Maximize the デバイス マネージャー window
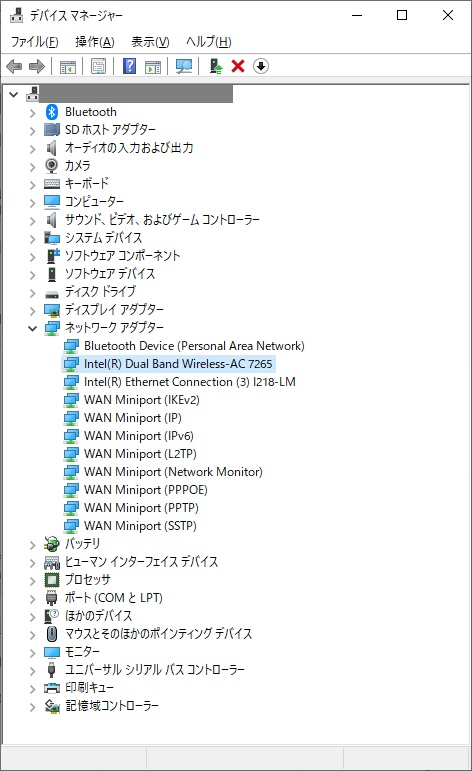The height and width of the screenshot is (771, 472). click(x=402, y=15)
